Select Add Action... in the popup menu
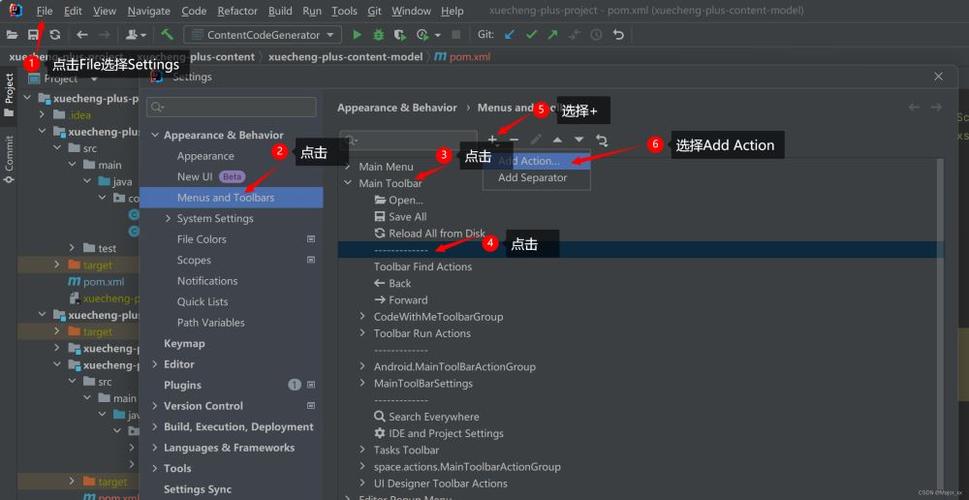Image resolution: width=969 pixels, height=500 pixels. pyautogui.click(x=530, y=161)
